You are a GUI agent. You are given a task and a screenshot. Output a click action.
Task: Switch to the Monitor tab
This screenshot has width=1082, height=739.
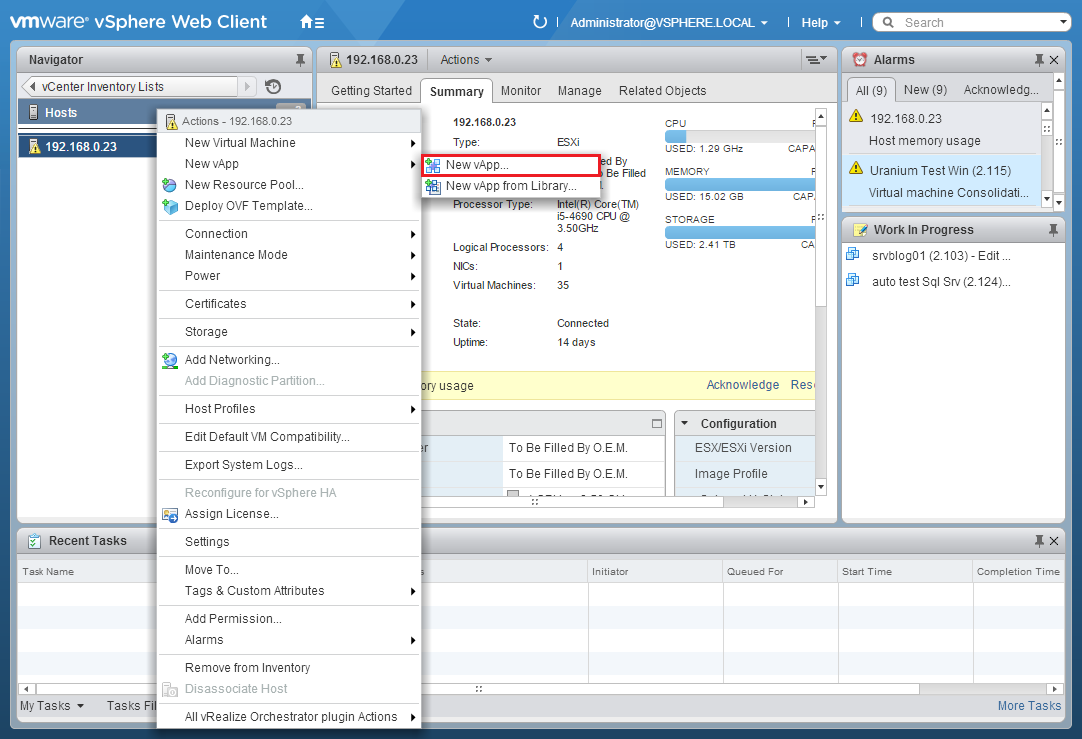(521, 91)
